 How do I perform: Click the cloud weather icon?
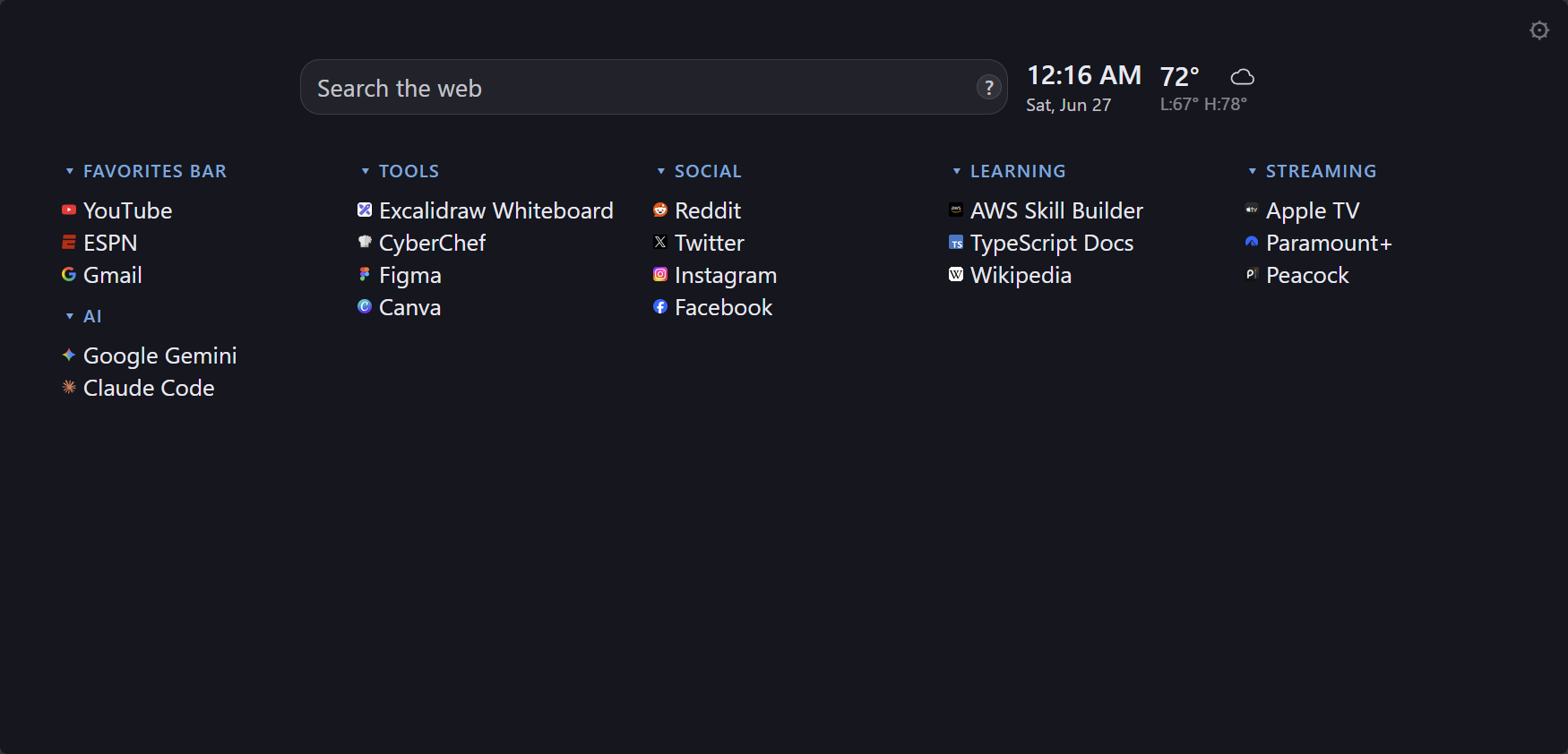point(1242,77)
